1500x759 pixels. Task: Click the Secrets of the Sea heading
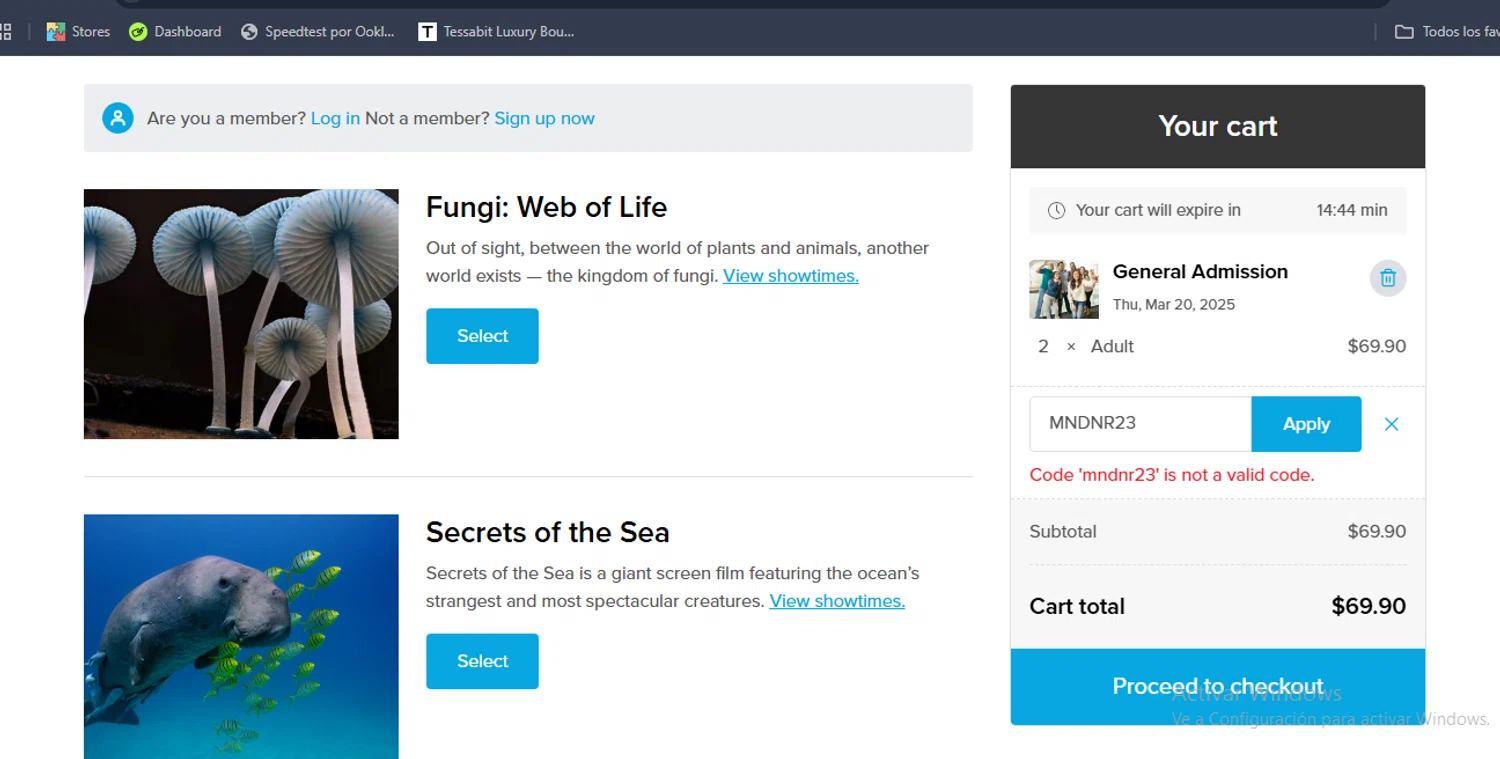tap(547, 532)
